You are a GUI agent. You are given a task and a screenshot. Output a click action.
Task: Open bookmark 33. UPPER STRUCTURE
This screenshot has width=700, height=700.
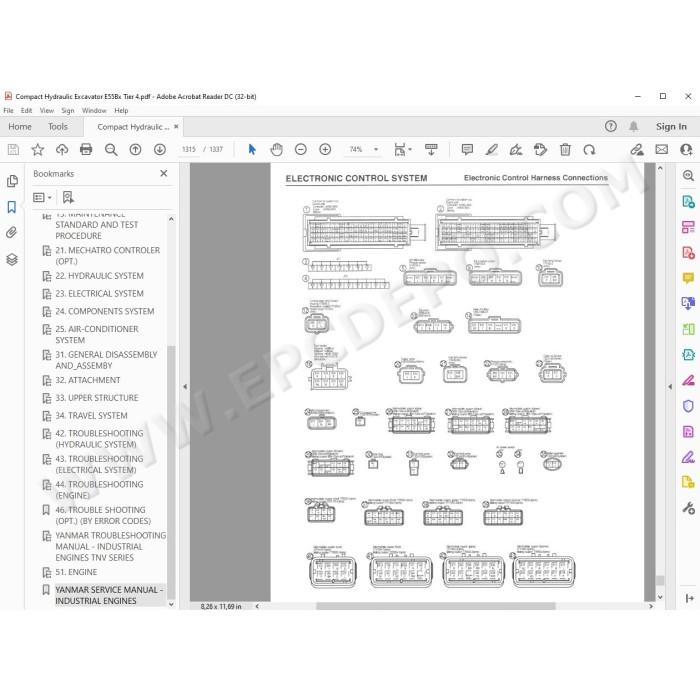(97, 398)
